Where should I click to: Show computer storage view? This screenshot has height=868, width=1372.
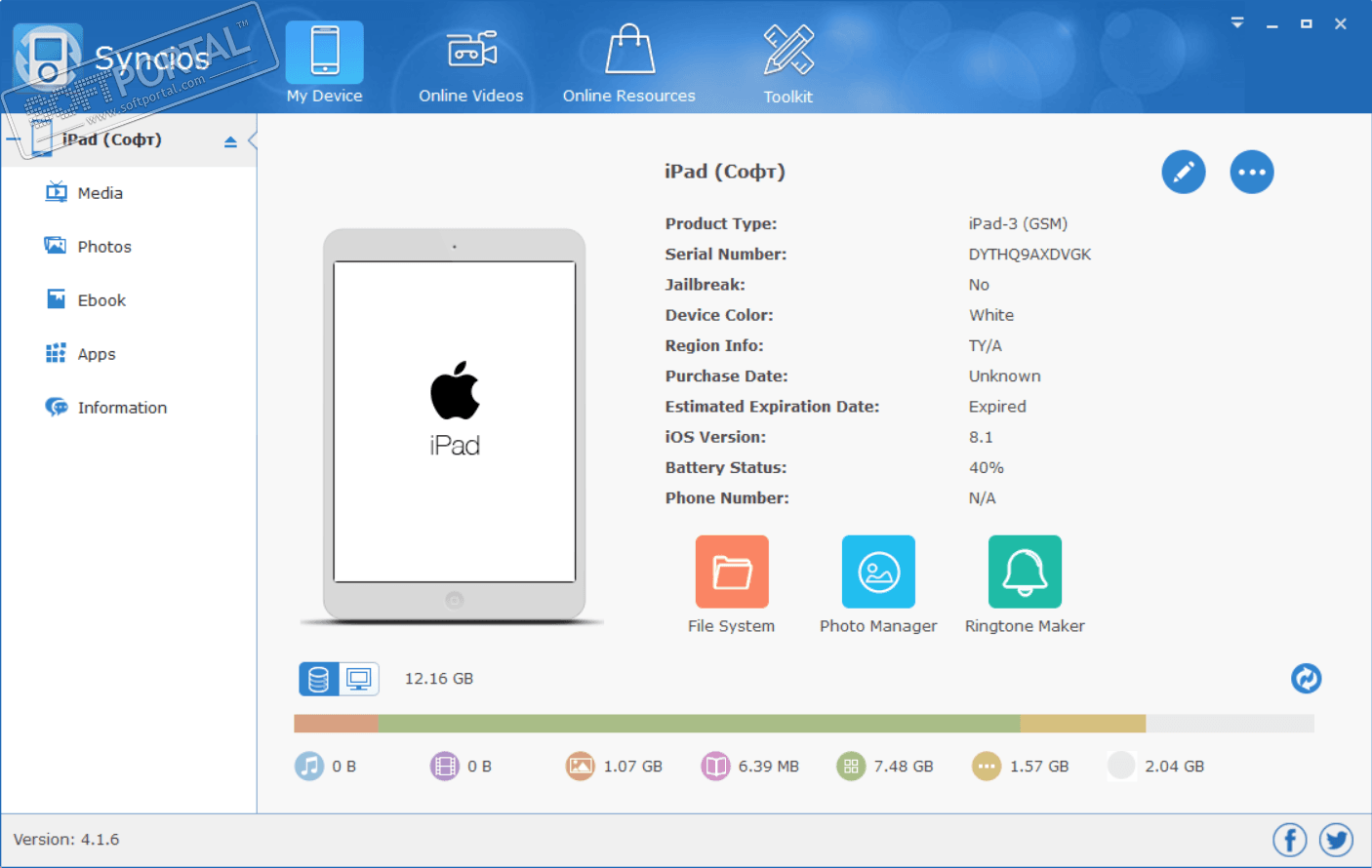point(359,679)
